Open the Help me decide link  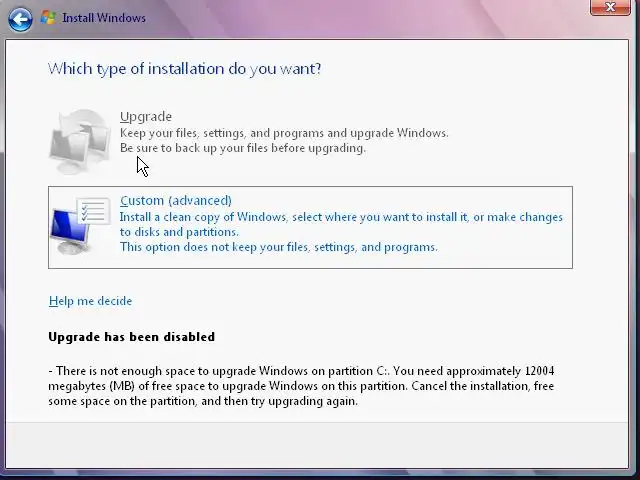pos(90,301)
